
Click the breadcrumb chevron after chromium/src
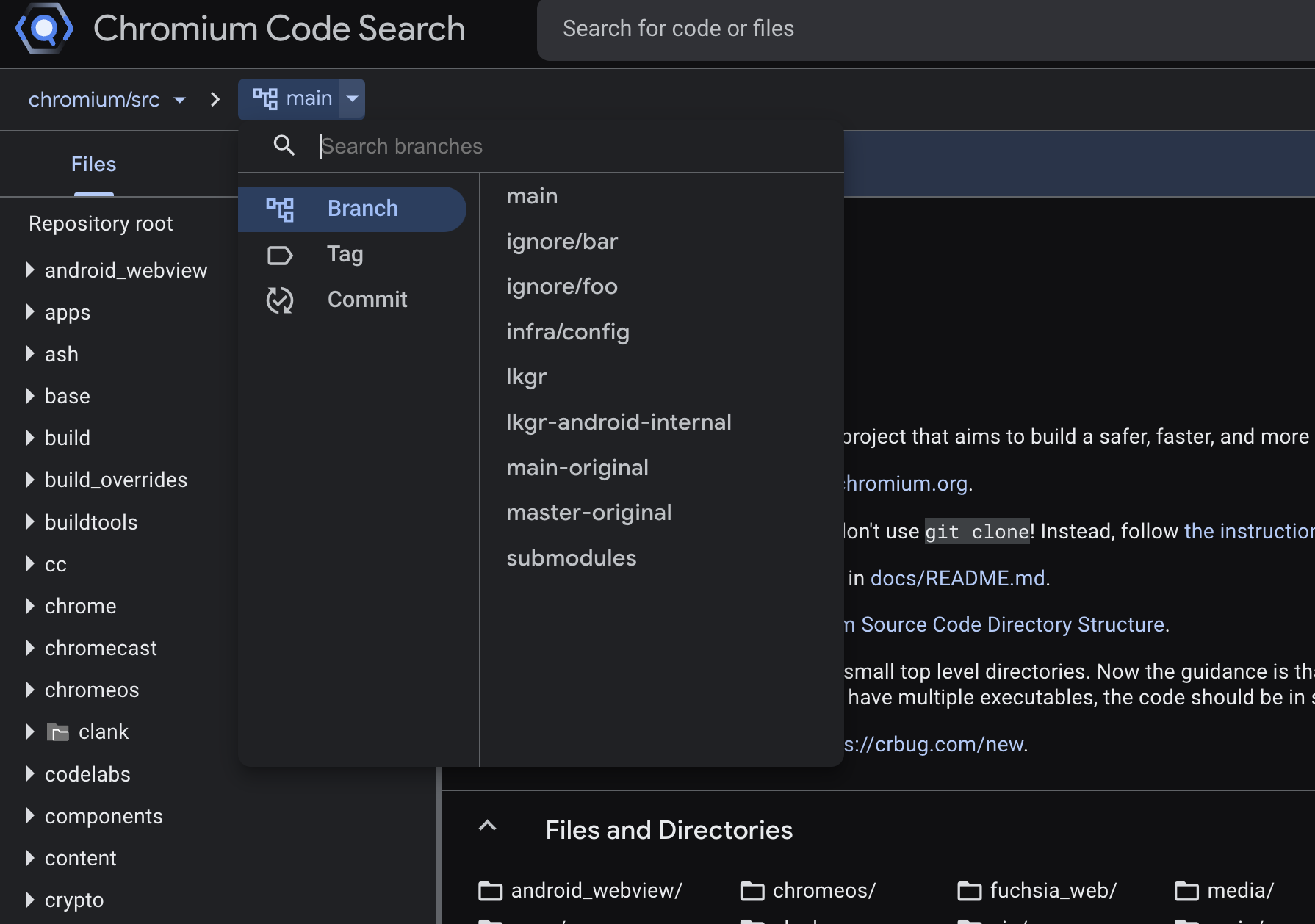click(215, 99)
